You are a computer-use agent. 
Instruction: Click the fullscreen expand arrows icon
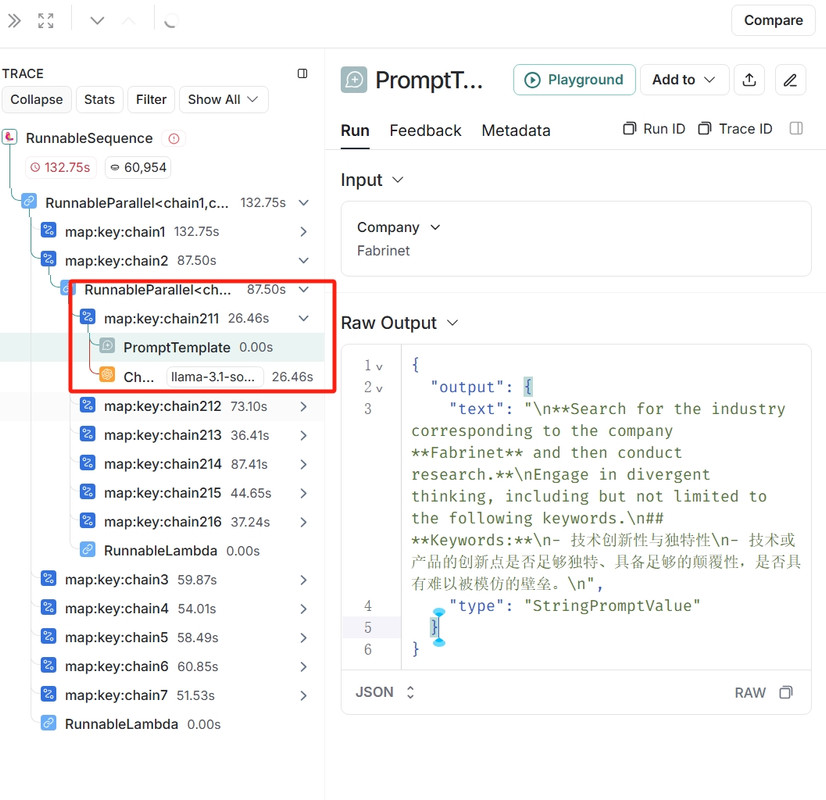tap(46, 20)
